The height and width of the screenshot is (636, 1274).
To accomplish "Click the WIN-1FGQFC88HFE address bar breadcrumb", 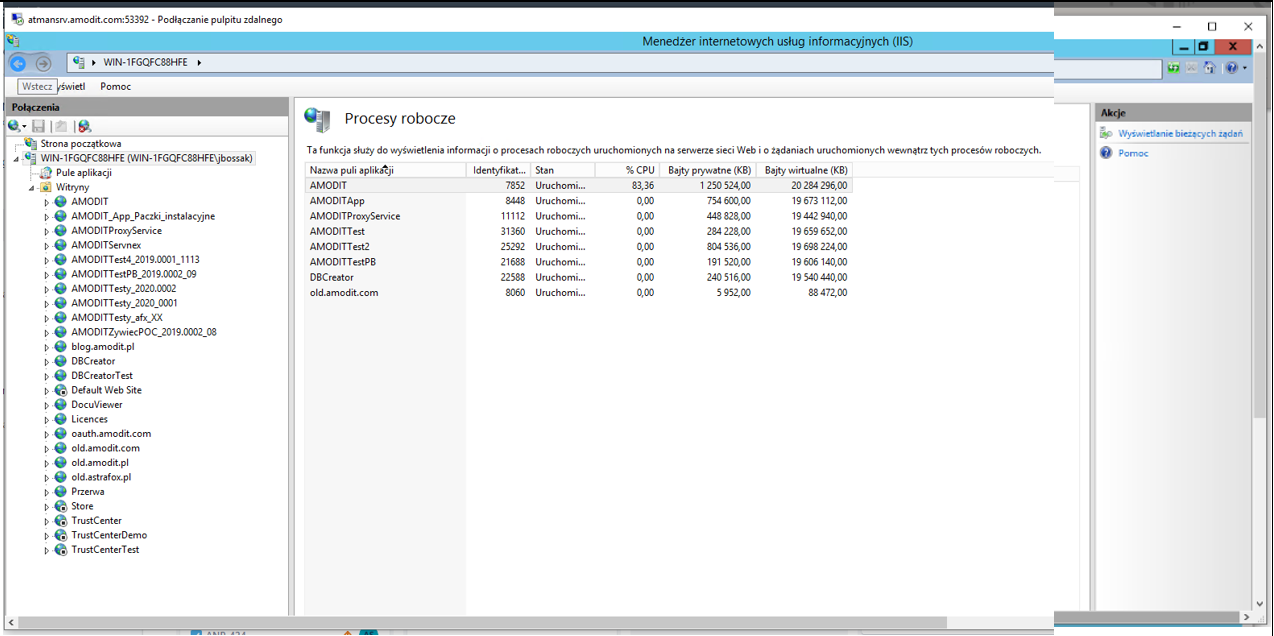I will click(x=145, y=63).
